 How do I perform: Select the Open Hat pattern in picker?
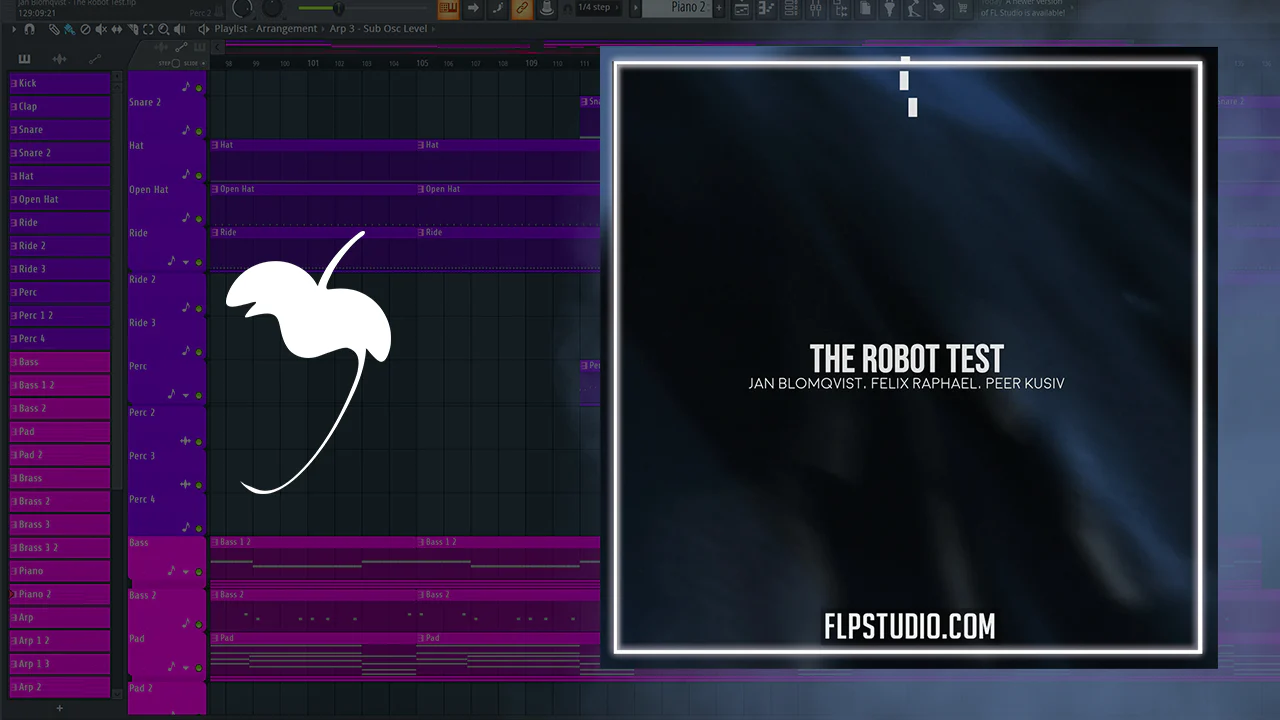pos(60,199)
